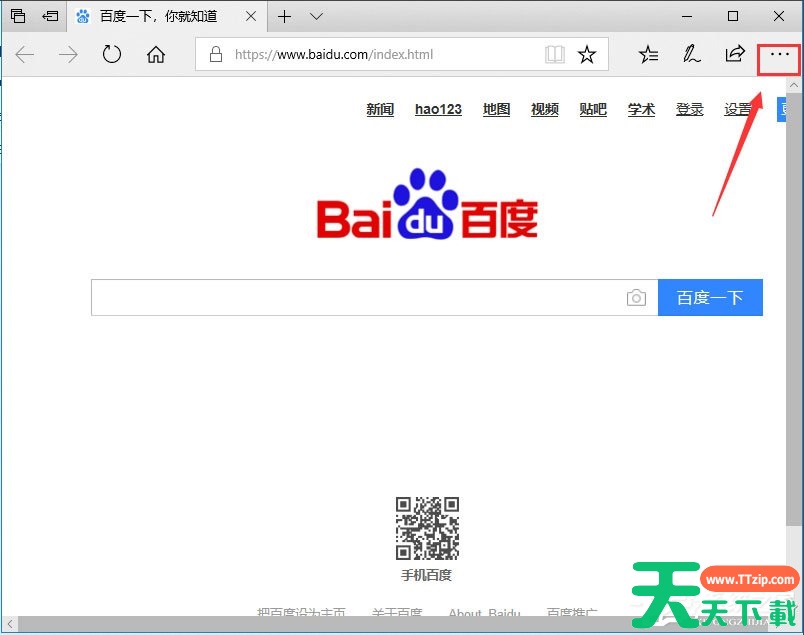The height and width of the screenshot is (635, 804).
Task: Go forward to next page
Action: [68, 54]
